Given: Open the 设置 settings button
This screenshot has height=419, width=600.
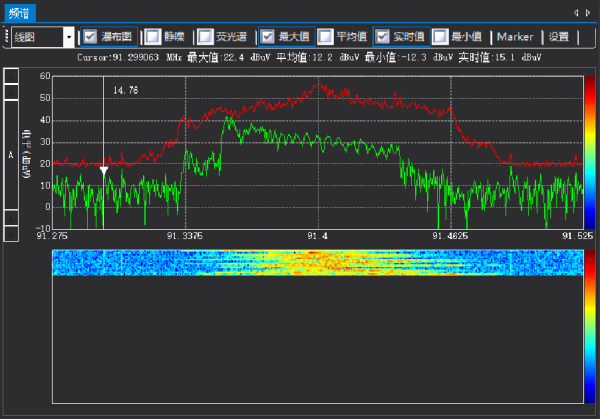Looking at the screenshot, I should coord(559,37).
